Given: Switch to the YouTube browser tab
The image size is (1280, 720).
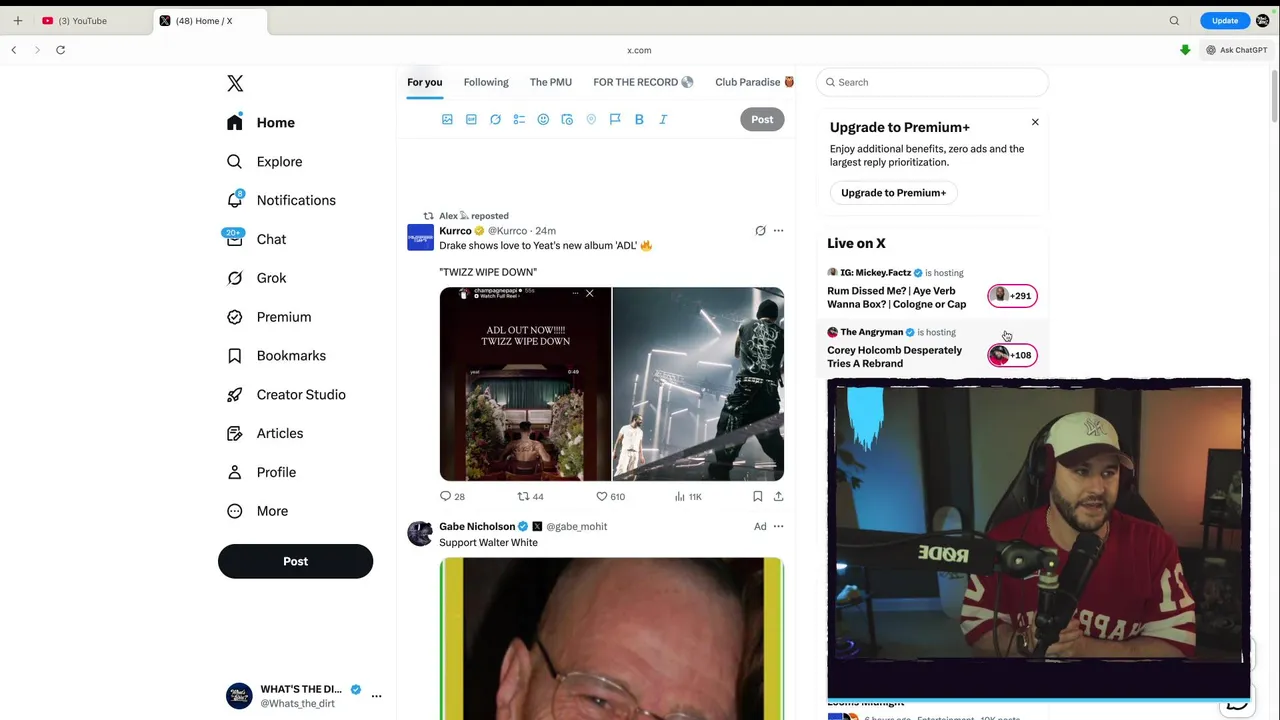Looking at the screenshot, I should [90, 21].
